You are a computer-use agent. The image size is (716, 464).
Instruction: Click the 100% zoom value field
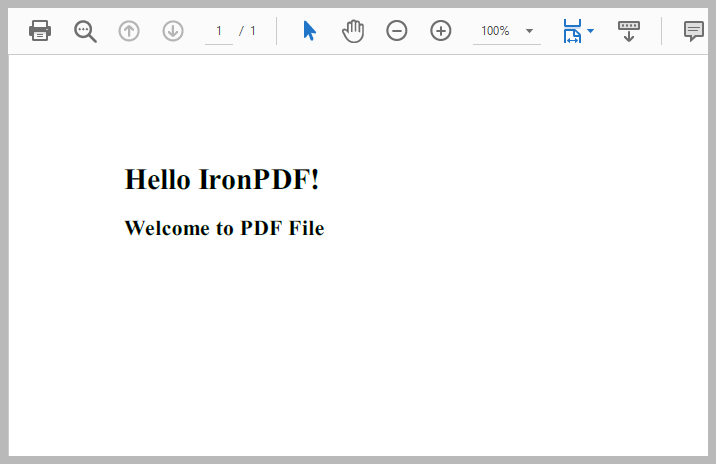495,31
